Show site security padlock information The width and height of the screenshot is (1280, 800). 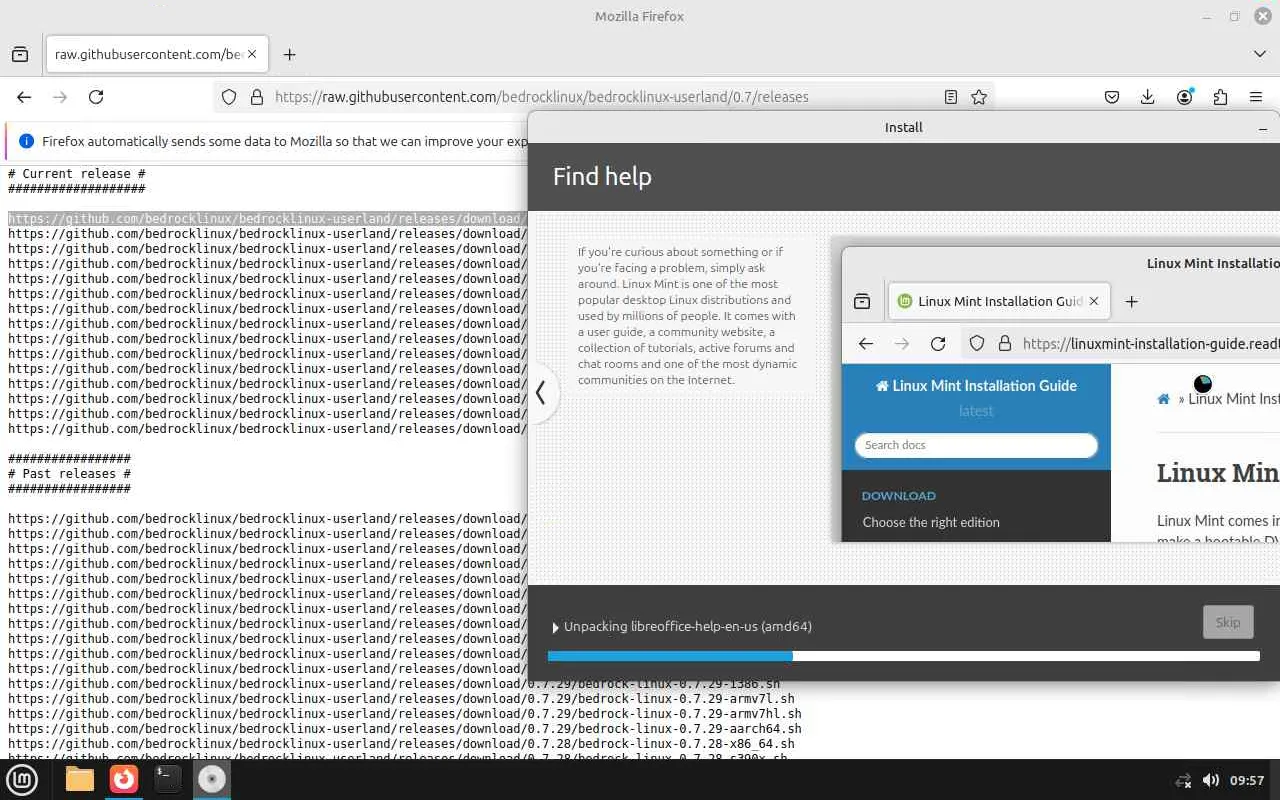pyautogui.click(x=257, y=97)
